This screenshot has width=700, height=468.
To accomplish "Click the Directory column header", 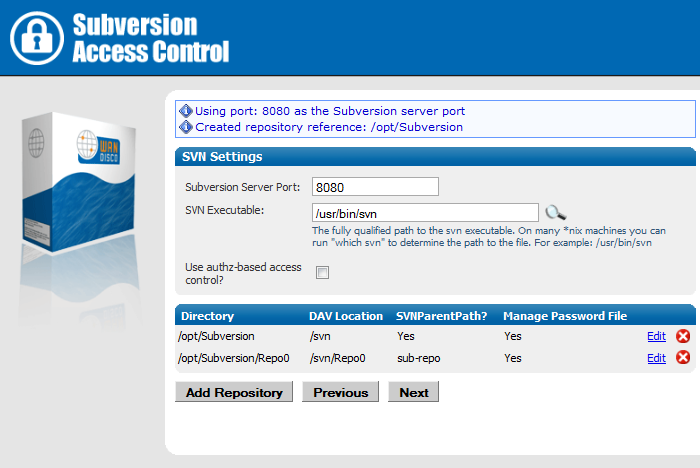I will 207,316.
